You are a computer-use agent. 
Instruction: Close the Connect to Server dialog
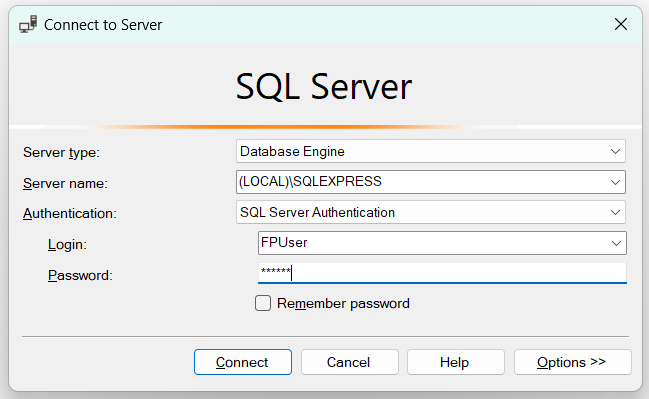coord(620,24)
